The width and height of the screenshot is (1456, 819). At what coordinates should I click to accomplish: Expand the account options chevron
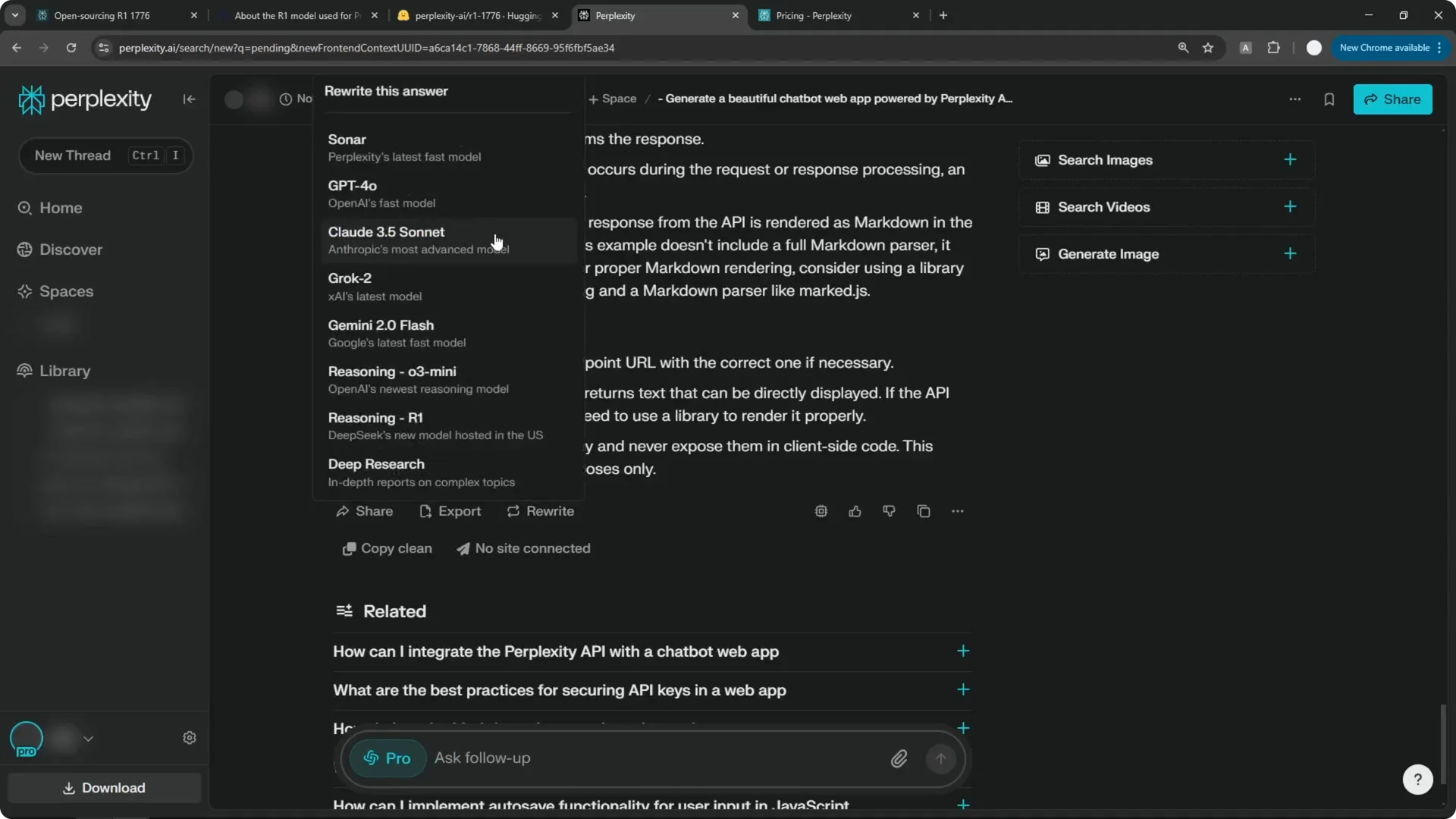(x=88, y=739)
